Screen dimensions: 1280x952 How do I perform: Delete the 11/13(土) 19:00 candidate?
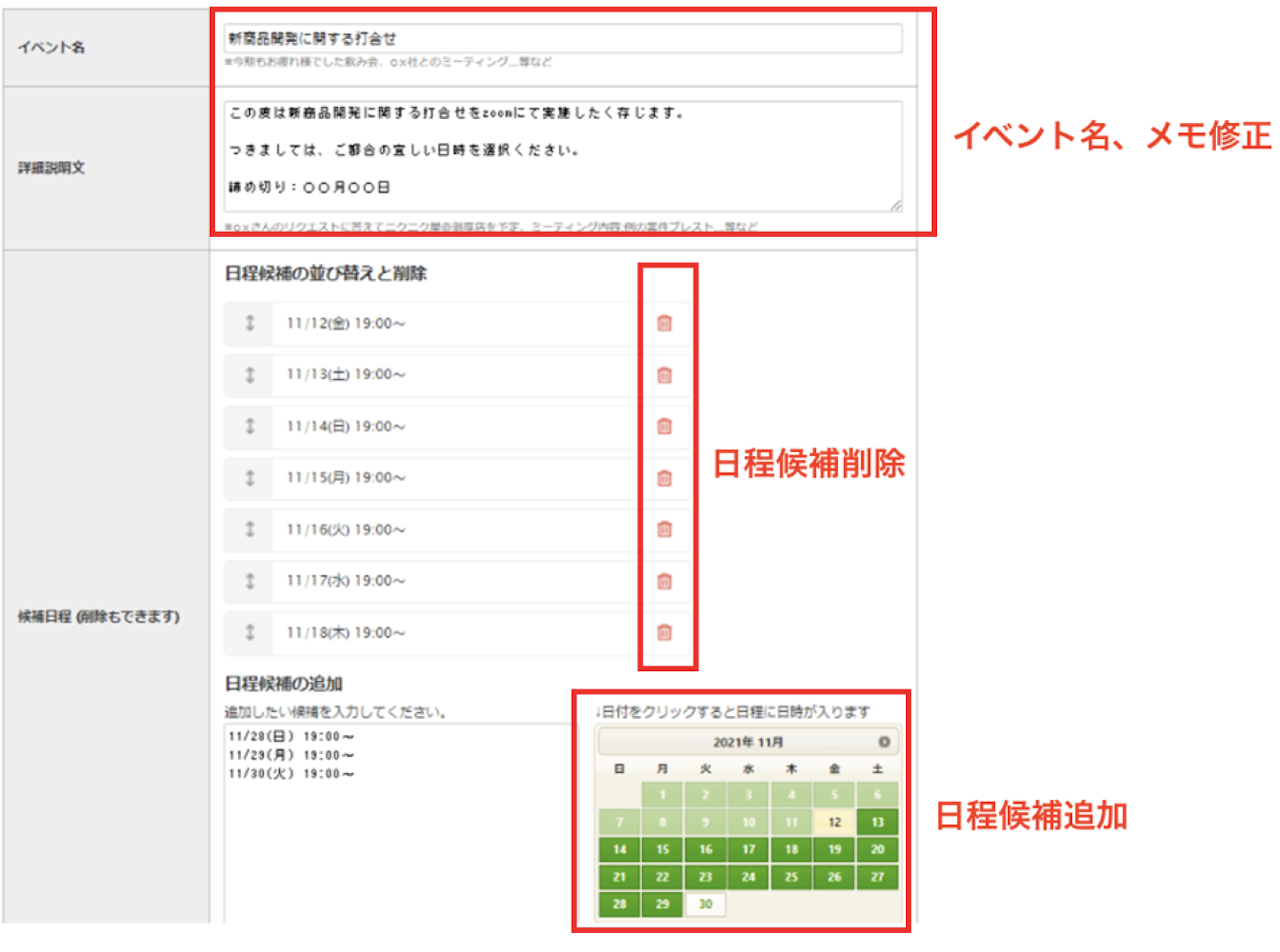(664, 375)
